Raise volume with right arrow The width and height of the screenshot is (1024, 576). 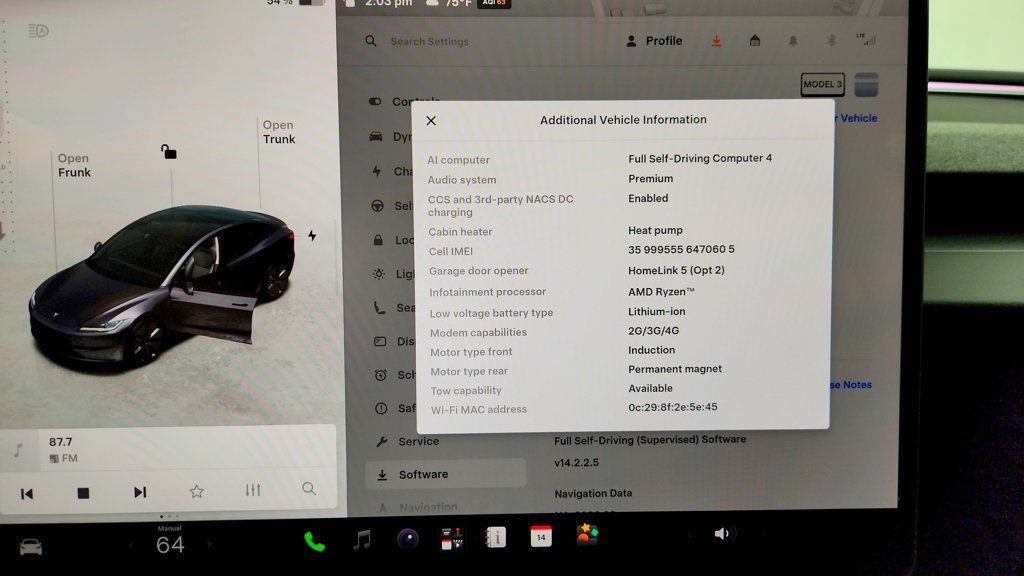pos(763,533)
